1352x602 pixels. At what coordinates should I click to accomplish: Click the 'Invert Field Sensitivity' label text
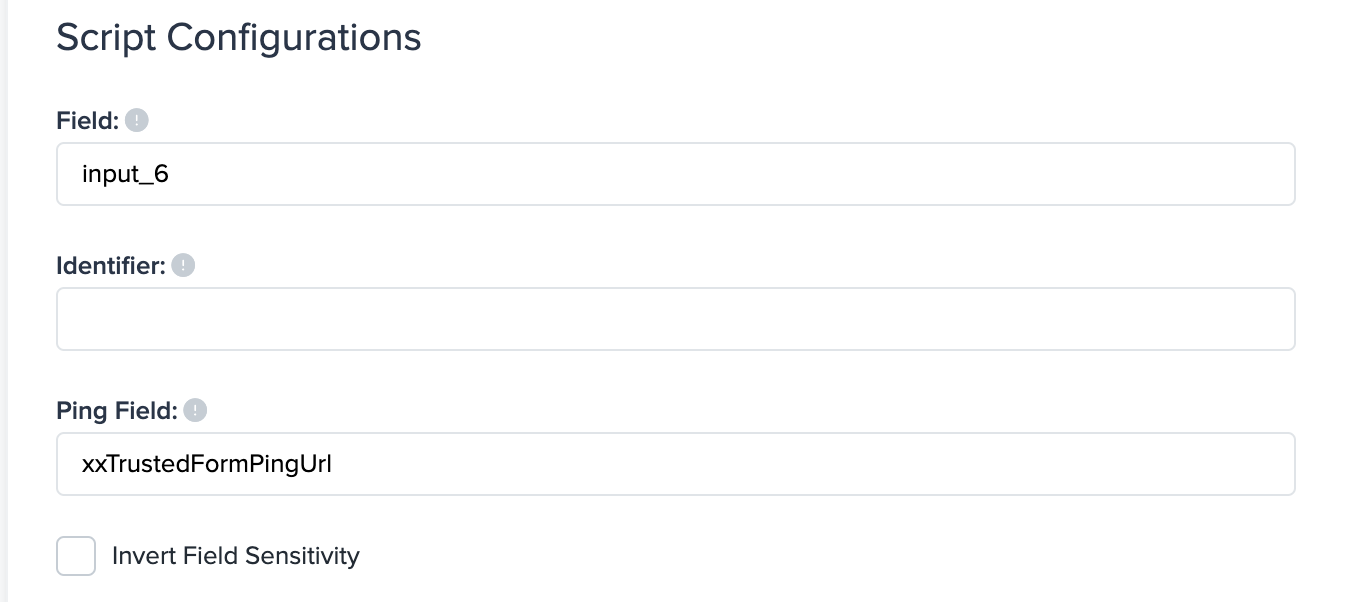point(235,556)
